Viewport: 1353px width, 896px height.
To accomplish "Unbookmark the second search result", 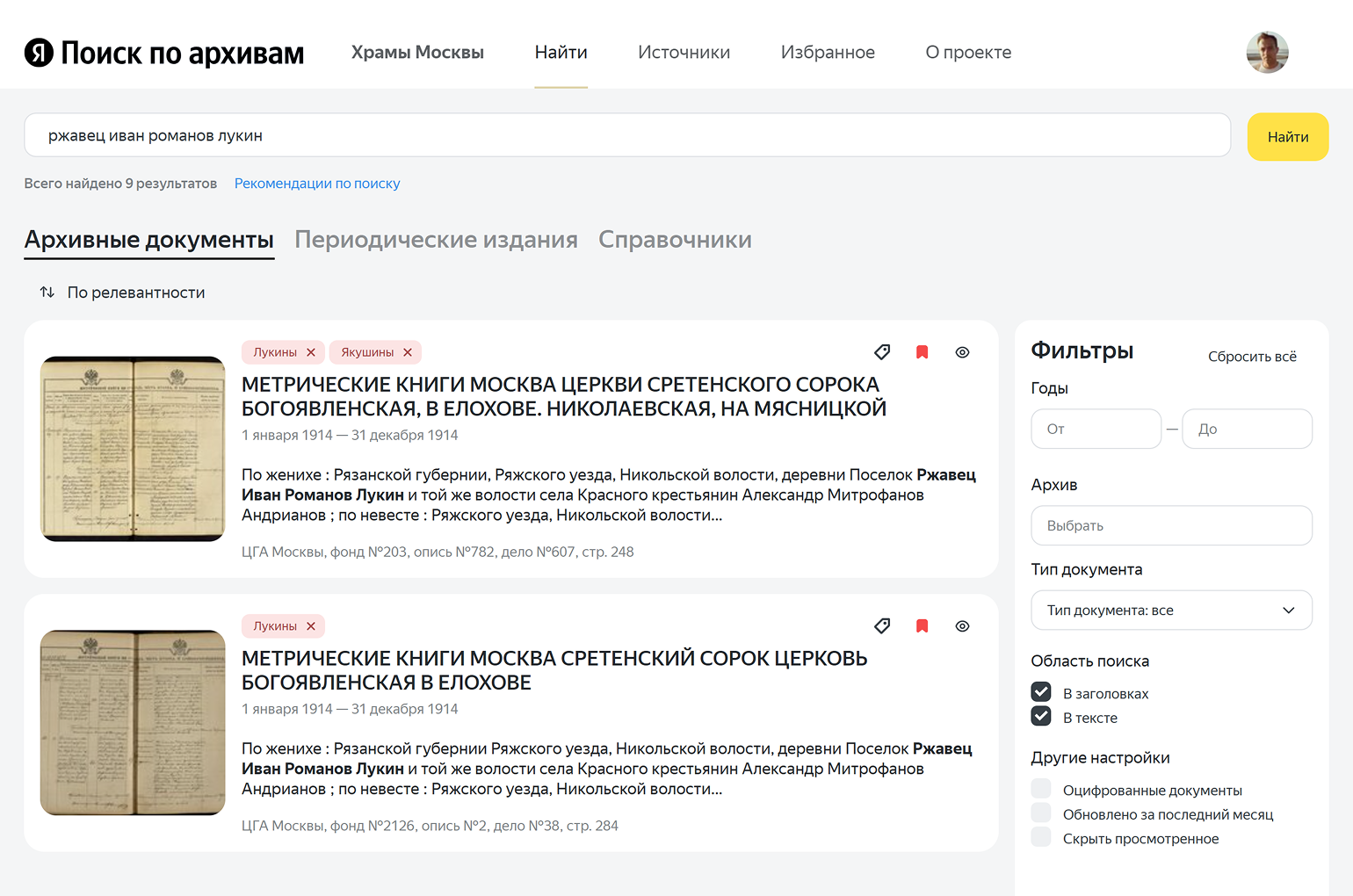I will click(x=922, y=625).
